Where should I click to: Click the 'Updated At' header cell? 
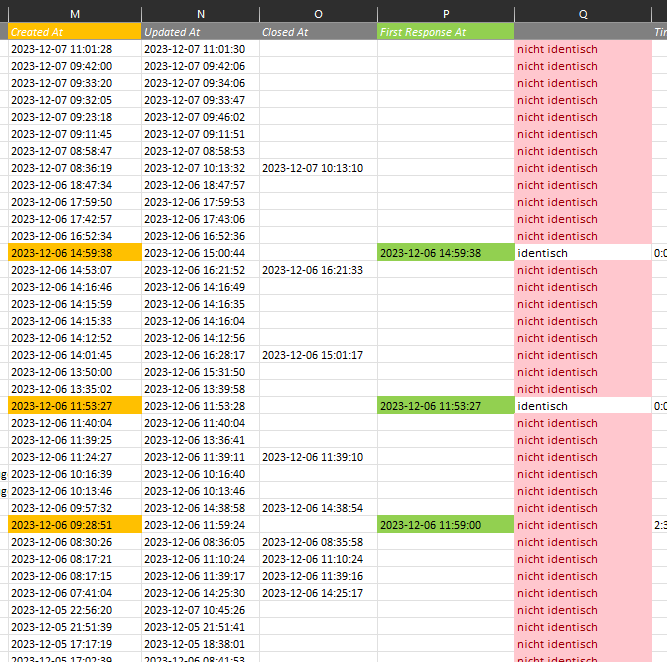pyautogui.click(x=200, y=32)
